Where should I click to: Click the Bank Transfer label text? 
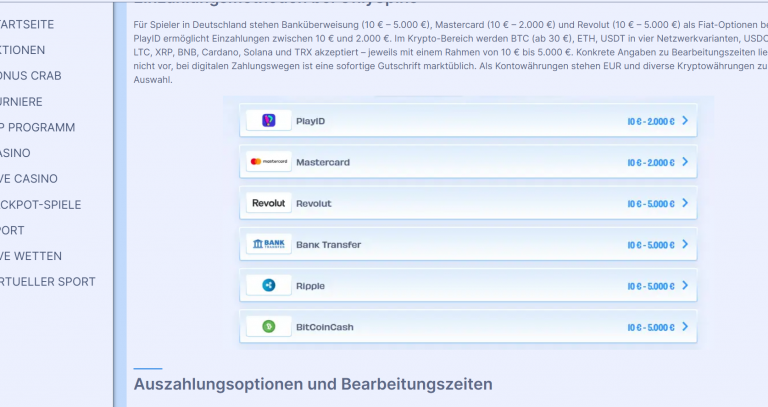coord(328,244)
